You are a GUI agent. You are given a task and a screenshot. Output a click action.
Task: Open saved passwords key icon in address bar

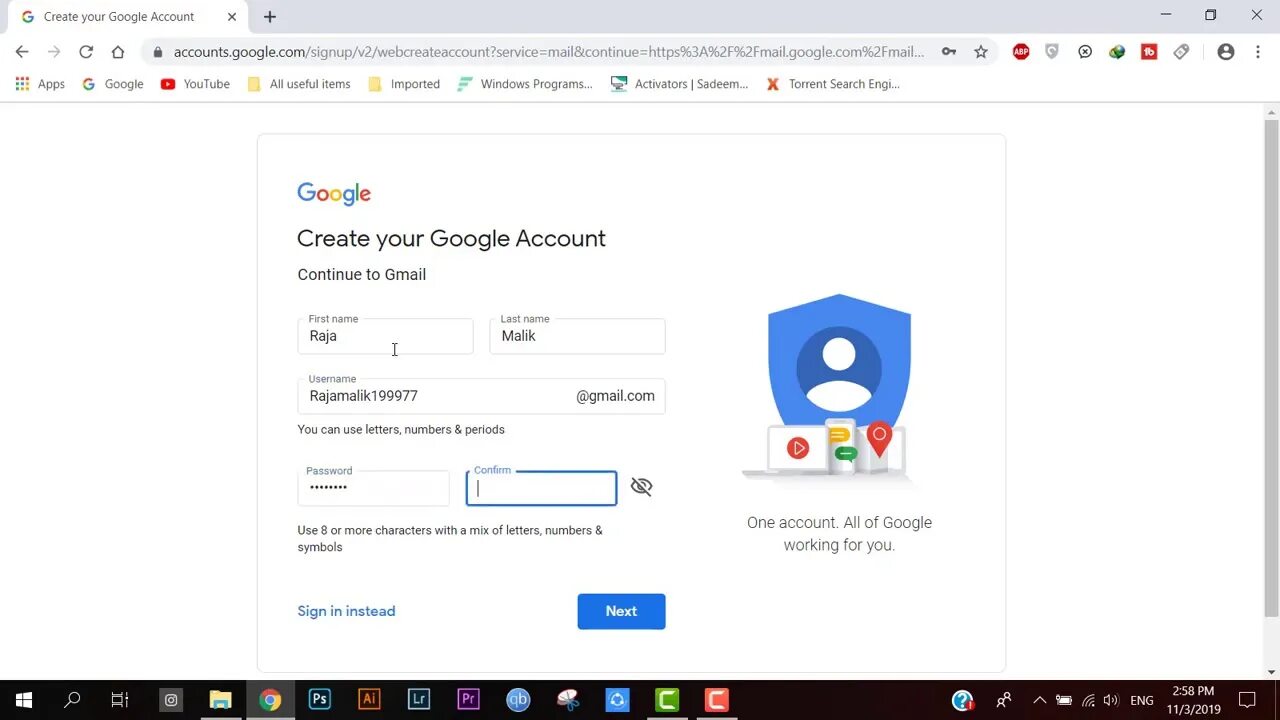[x=949, y=52]
